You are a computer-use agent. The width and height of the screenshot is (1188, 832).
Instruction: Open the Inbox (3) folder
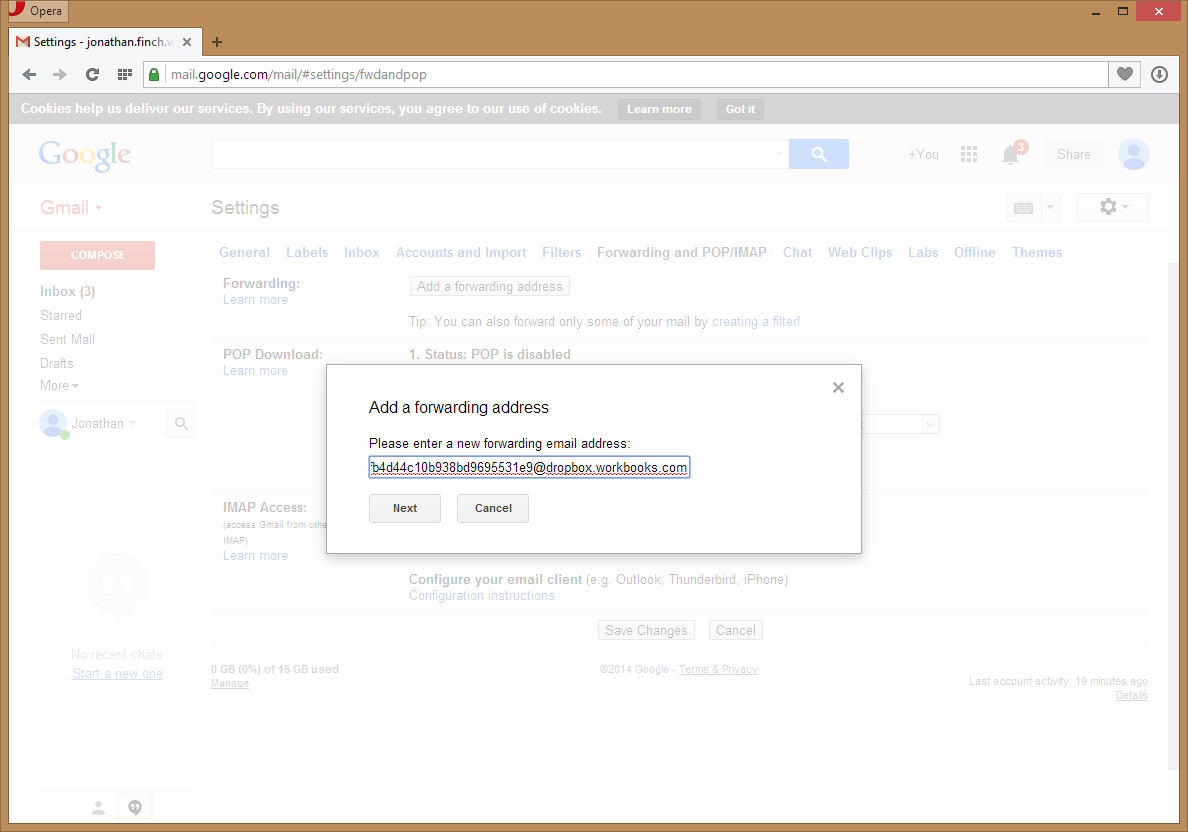[67, 292]
